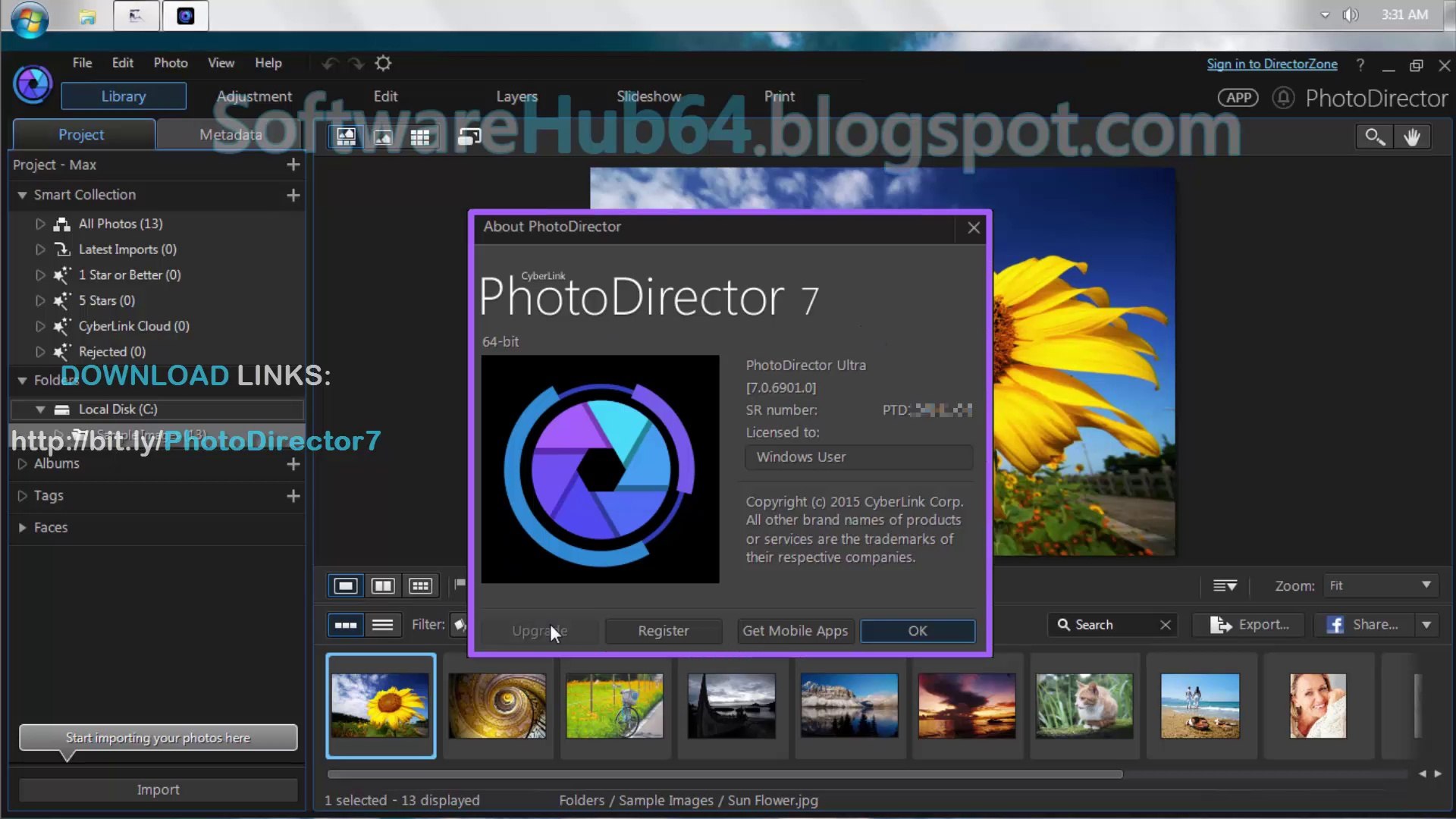Click the PhotoDirector logo icon below the taskbar
The image size is (1456, 819).
click(x=33, y=83)
